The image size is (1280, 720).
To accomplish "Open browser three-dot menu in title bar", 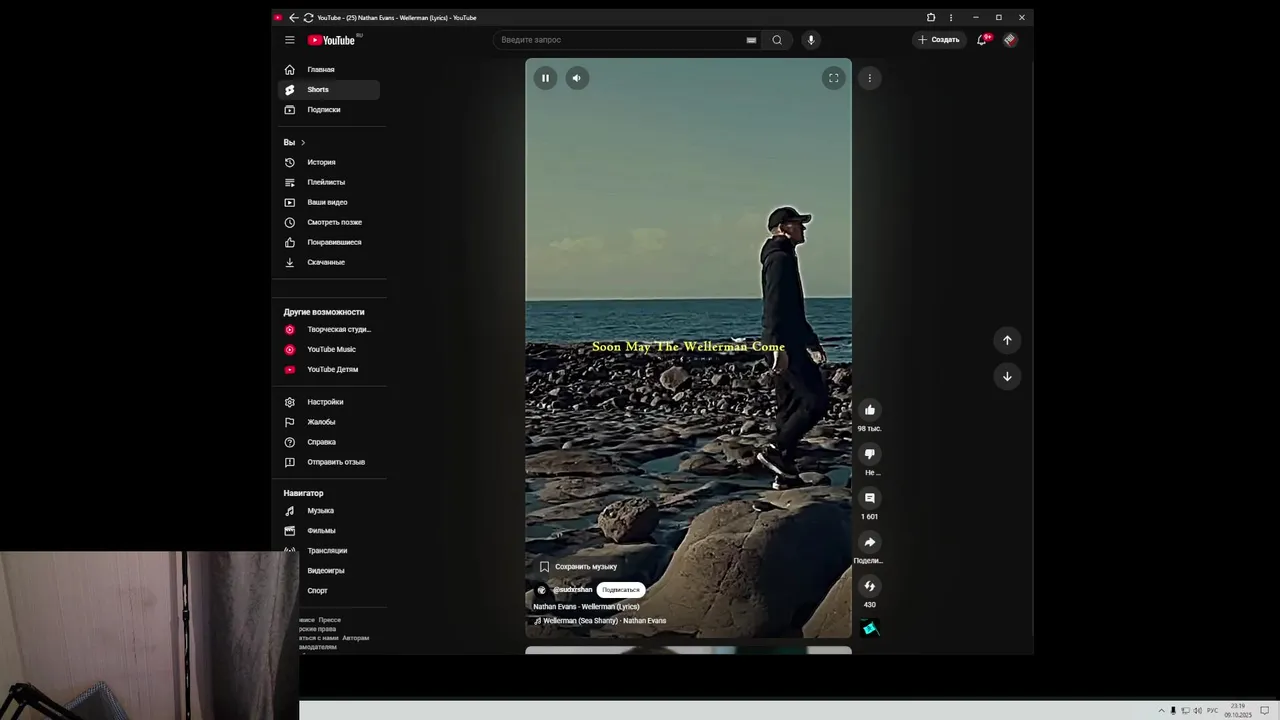I will pyautogui.click(x=951, y=18).
